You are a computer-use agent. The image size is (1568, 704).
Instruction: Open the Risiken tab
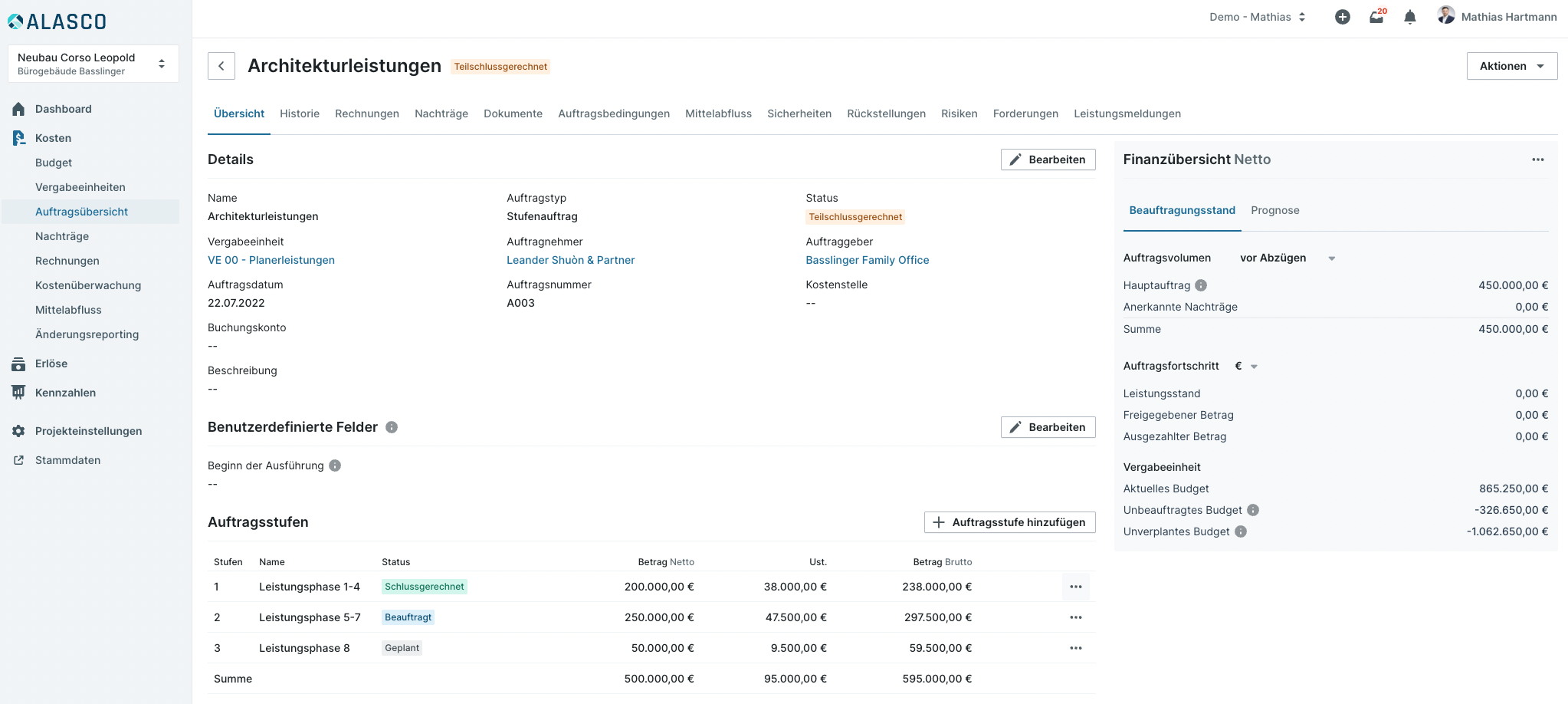point(959,113)
